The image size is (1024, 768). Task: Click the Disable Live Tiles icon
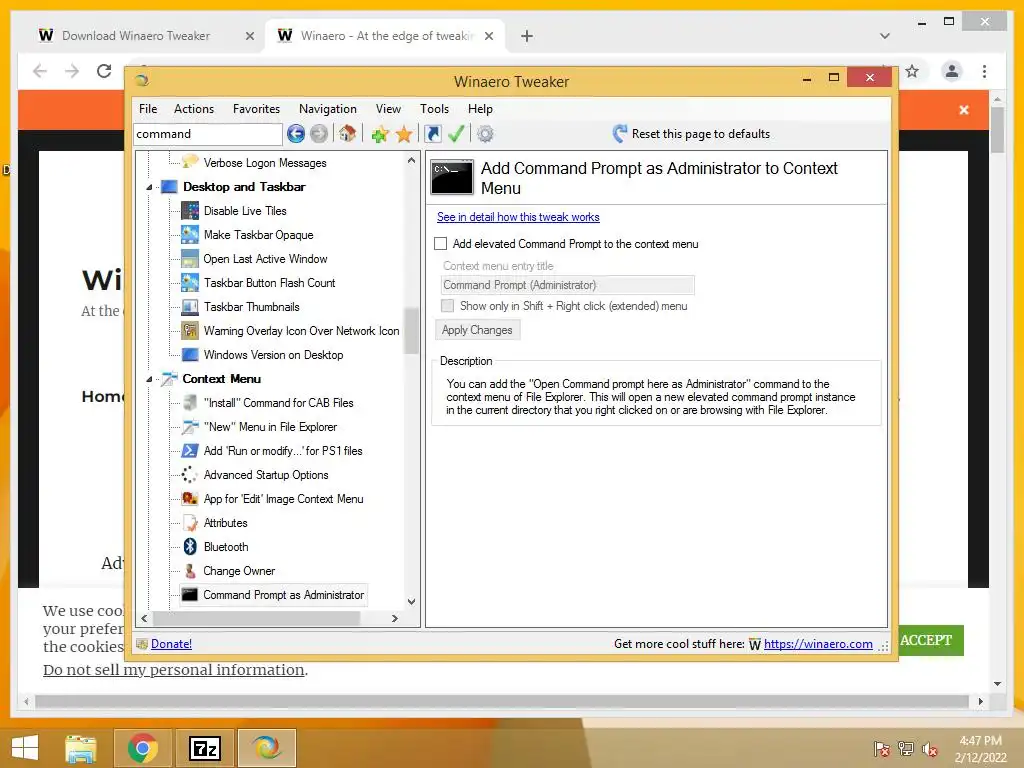(x=190, y=210)
